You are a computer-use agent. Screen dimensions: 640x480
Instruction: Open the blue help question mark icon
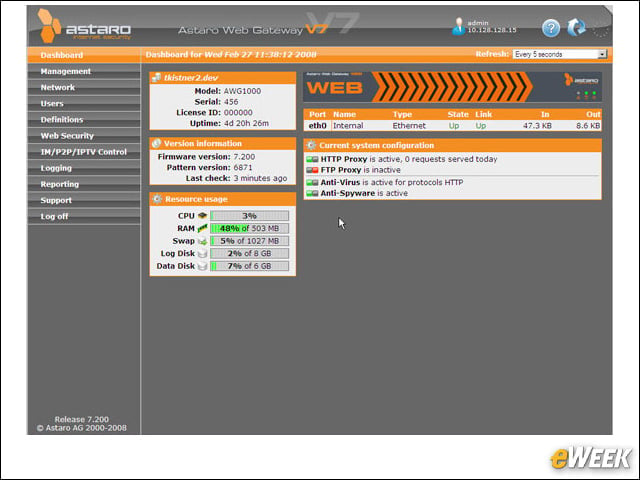tap(551, 28)
